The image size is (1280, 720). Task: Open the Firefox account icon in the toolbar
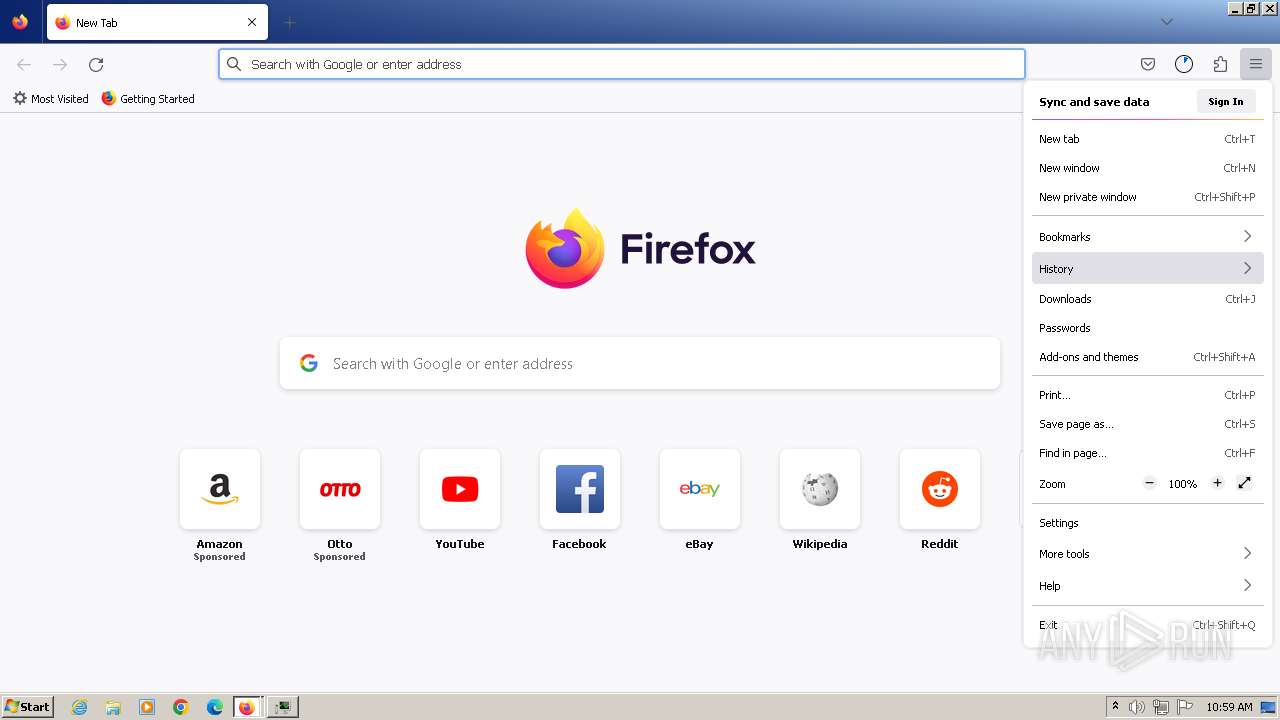pyautogui.click(x=1184, y=64)
